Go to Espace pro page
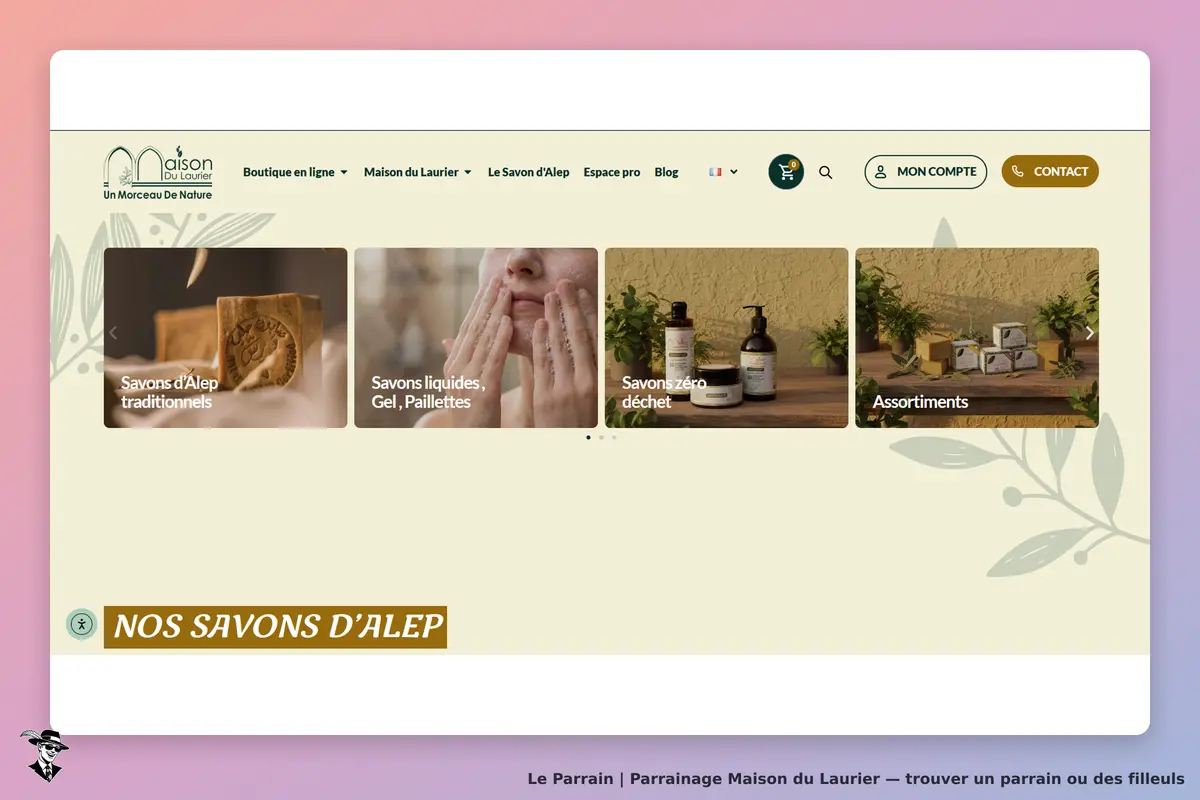Viewport: 1200px width, 800px height. click(x=612, y=172)
